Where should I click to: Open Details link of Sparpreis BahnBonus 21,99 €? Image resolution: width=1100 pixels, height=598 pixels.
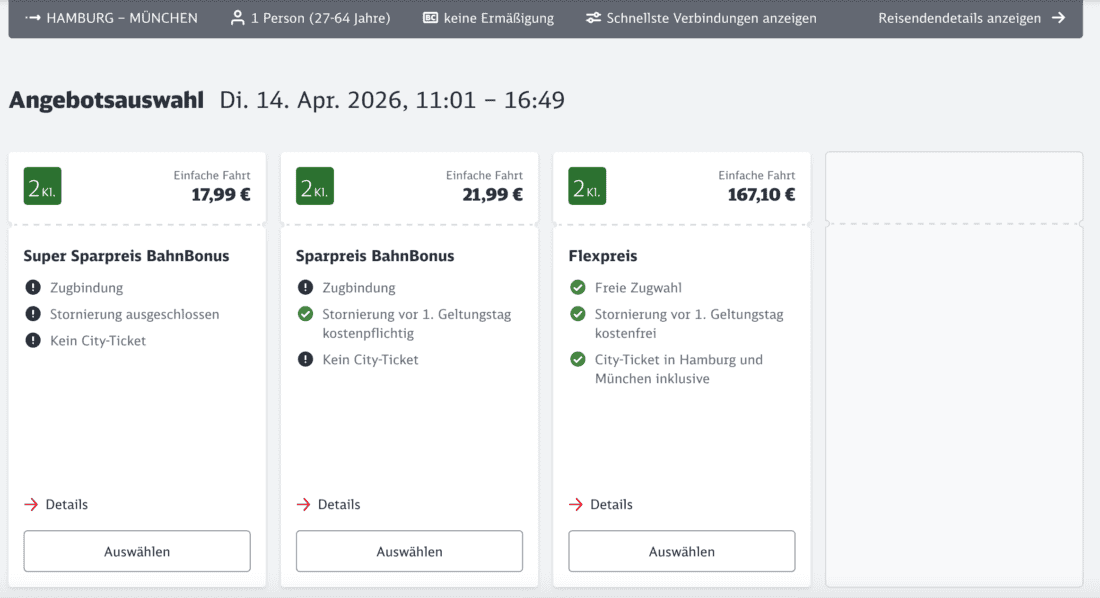(328, 504)
